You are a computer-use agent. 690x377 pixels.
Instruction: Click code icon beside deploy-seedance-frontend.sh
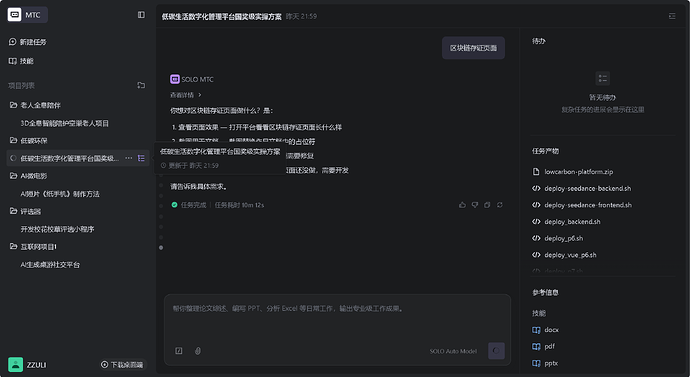(536, 205)
